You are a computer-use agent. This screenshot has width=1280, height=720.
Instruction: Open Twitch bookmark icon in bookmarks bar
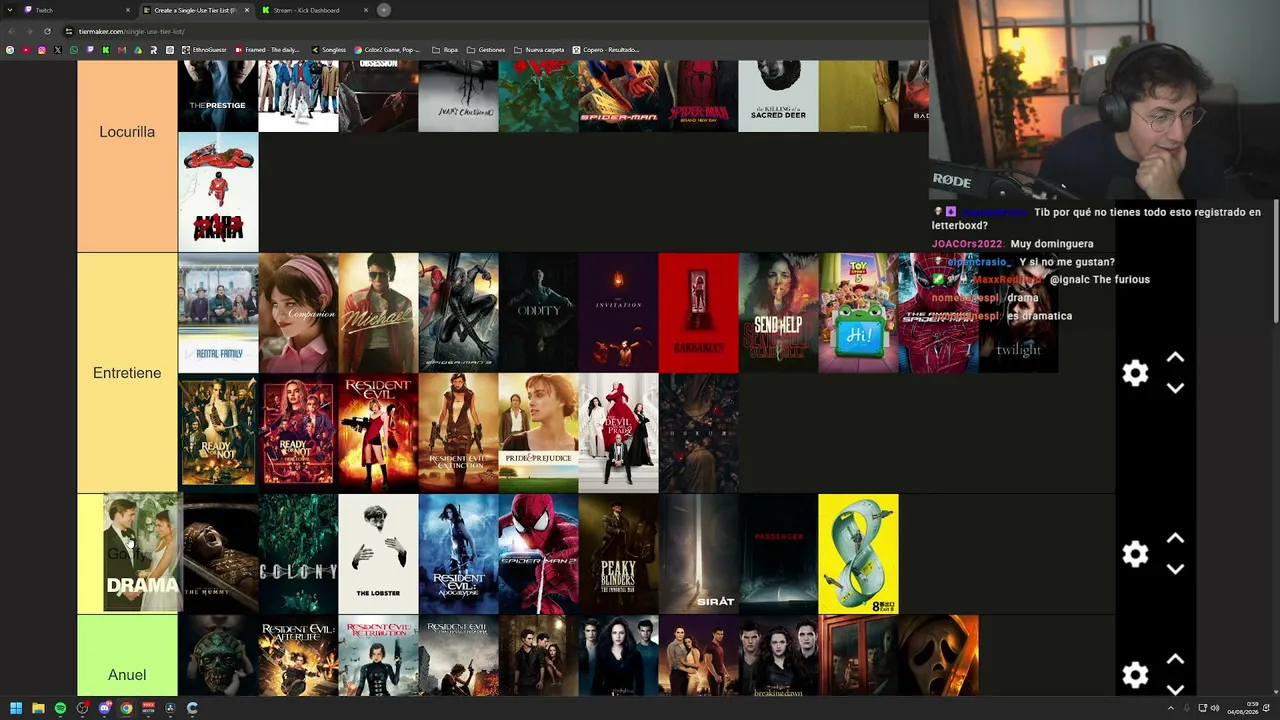coord(90,50)
